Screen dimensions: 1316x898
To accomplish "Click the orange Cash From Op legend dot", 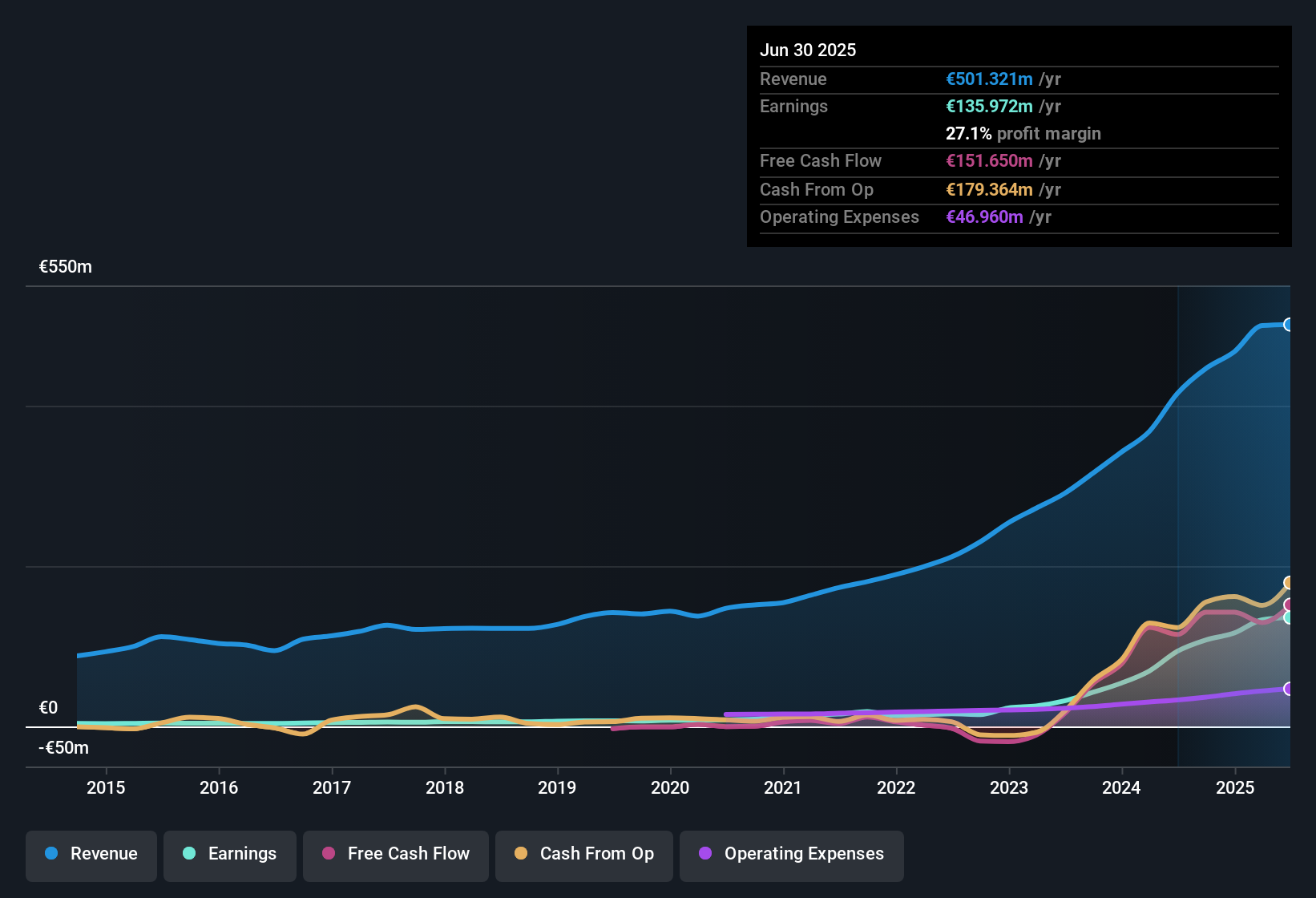I will point(521,854).
